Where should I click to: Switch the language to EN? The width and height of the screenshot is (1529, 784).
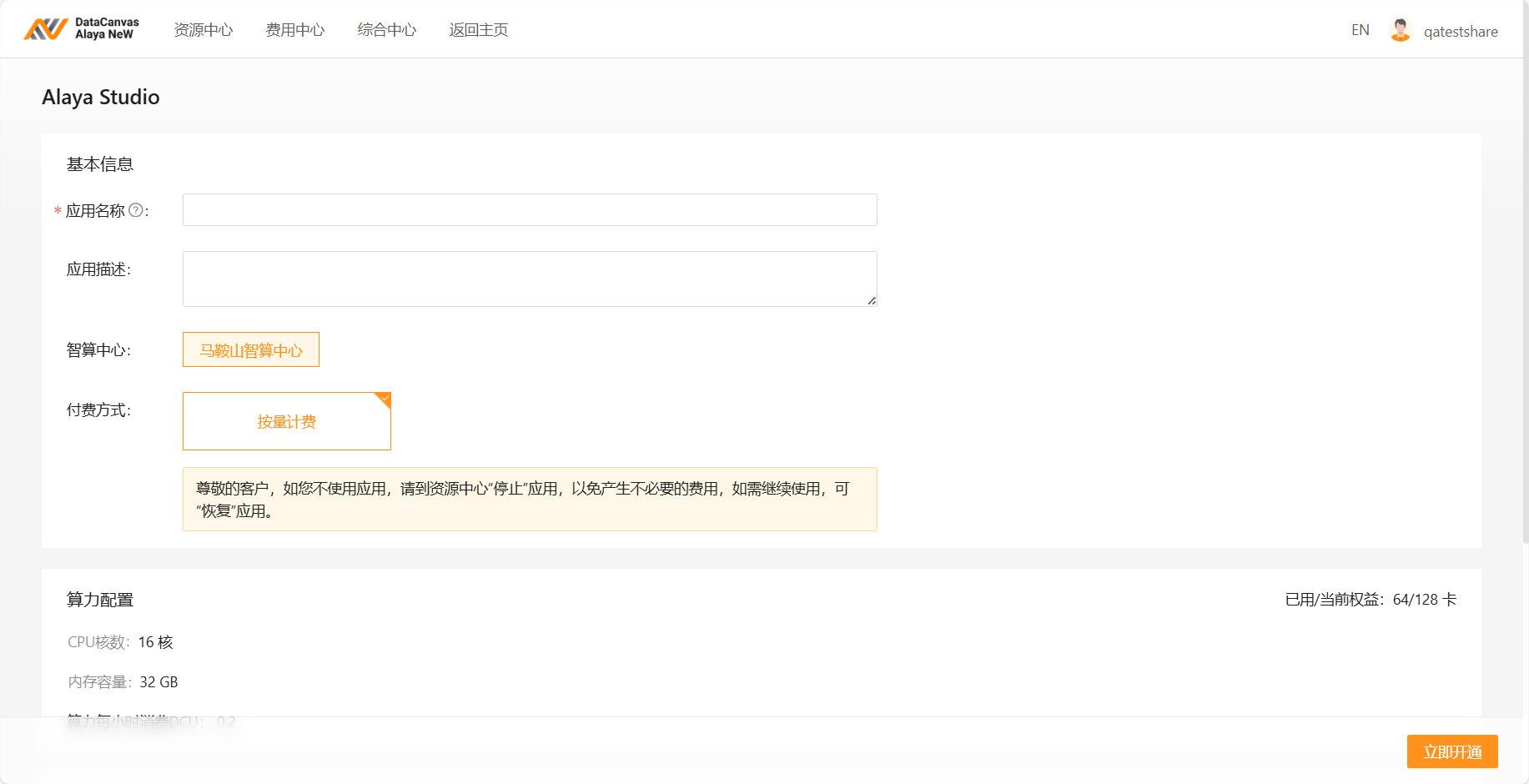pyautogui.click(x=1360, y=30)
